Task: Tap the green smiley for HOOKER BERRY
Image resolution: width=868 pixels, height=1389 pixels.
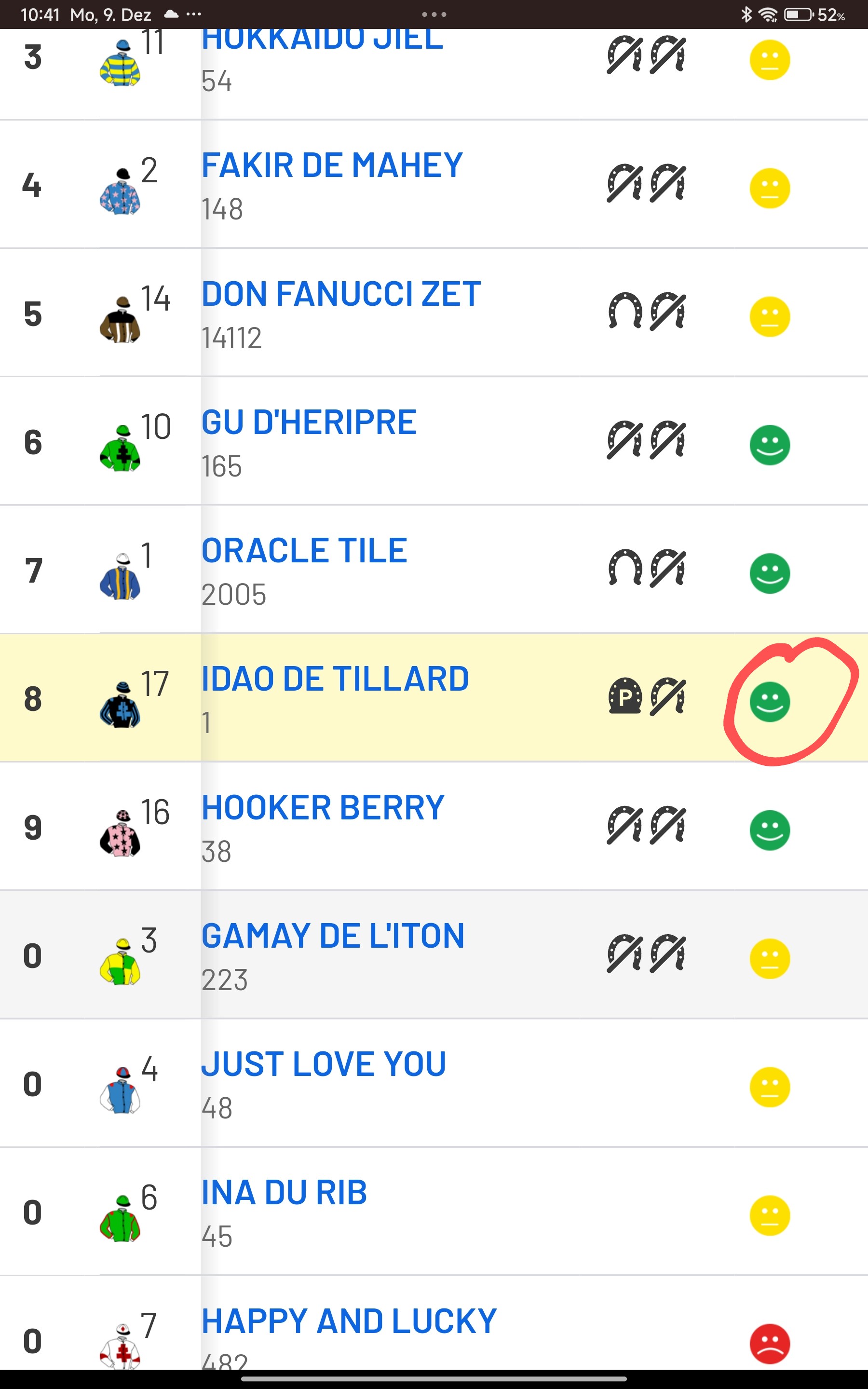Action: [x=770, y=830]
